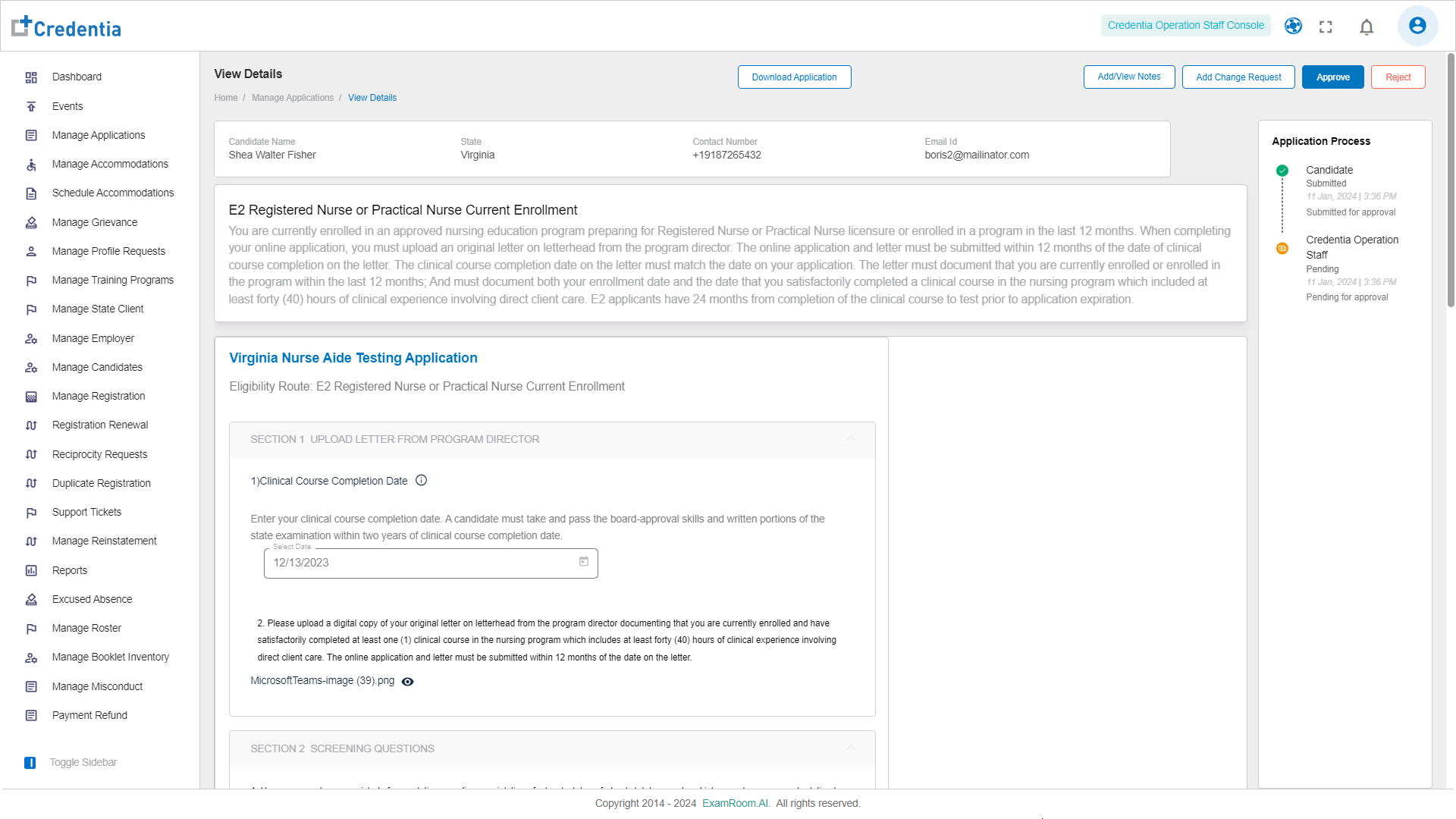Click Download Application button
Viewport: 1456px width, 819px height.
(794, 77)
